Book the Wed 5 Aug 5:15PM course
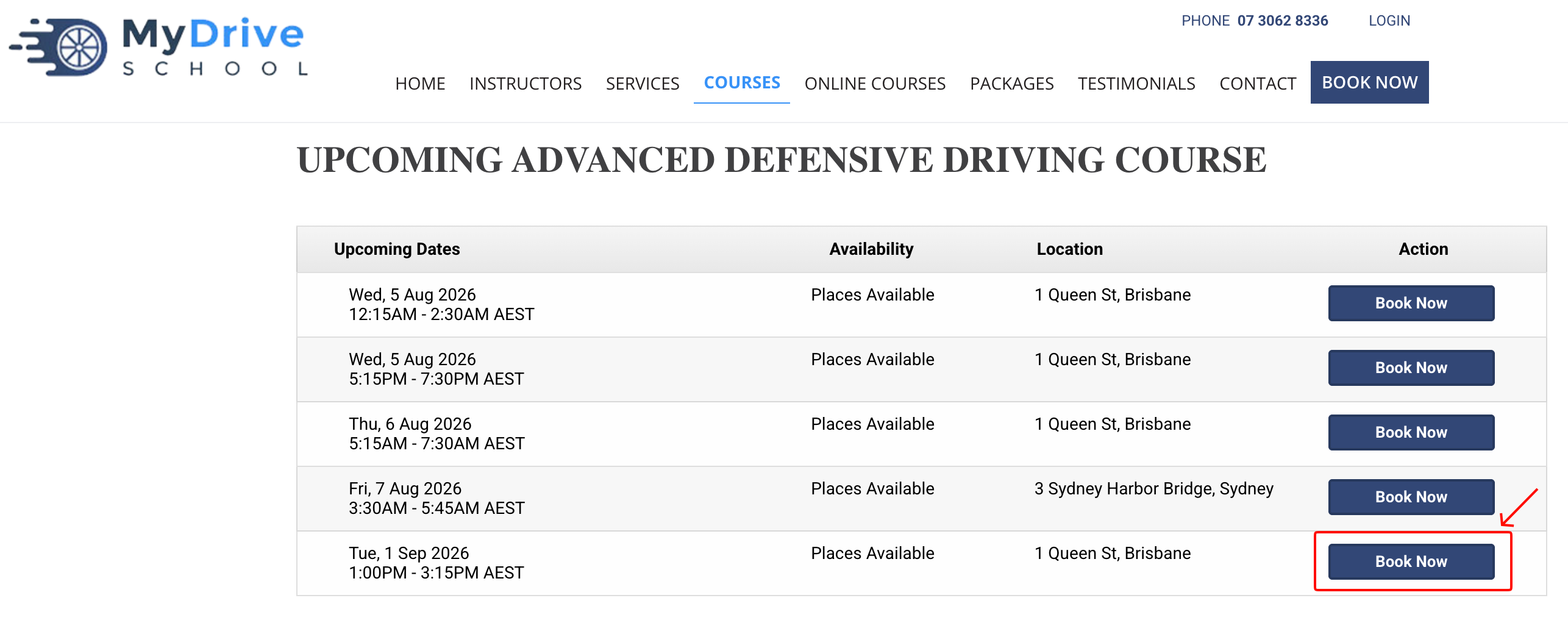 [1411, 368]
